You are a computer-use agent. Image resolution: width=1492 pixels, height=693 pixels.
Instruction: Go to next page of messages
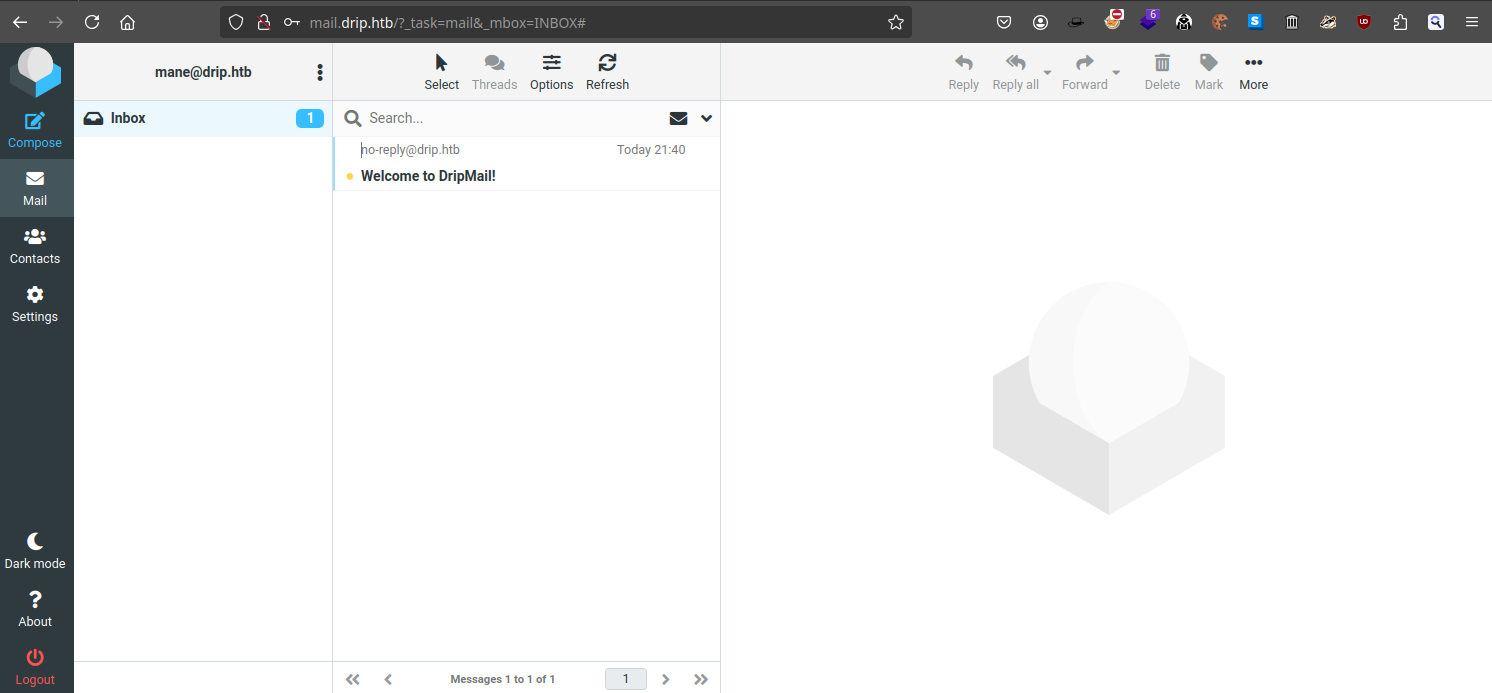666,679
